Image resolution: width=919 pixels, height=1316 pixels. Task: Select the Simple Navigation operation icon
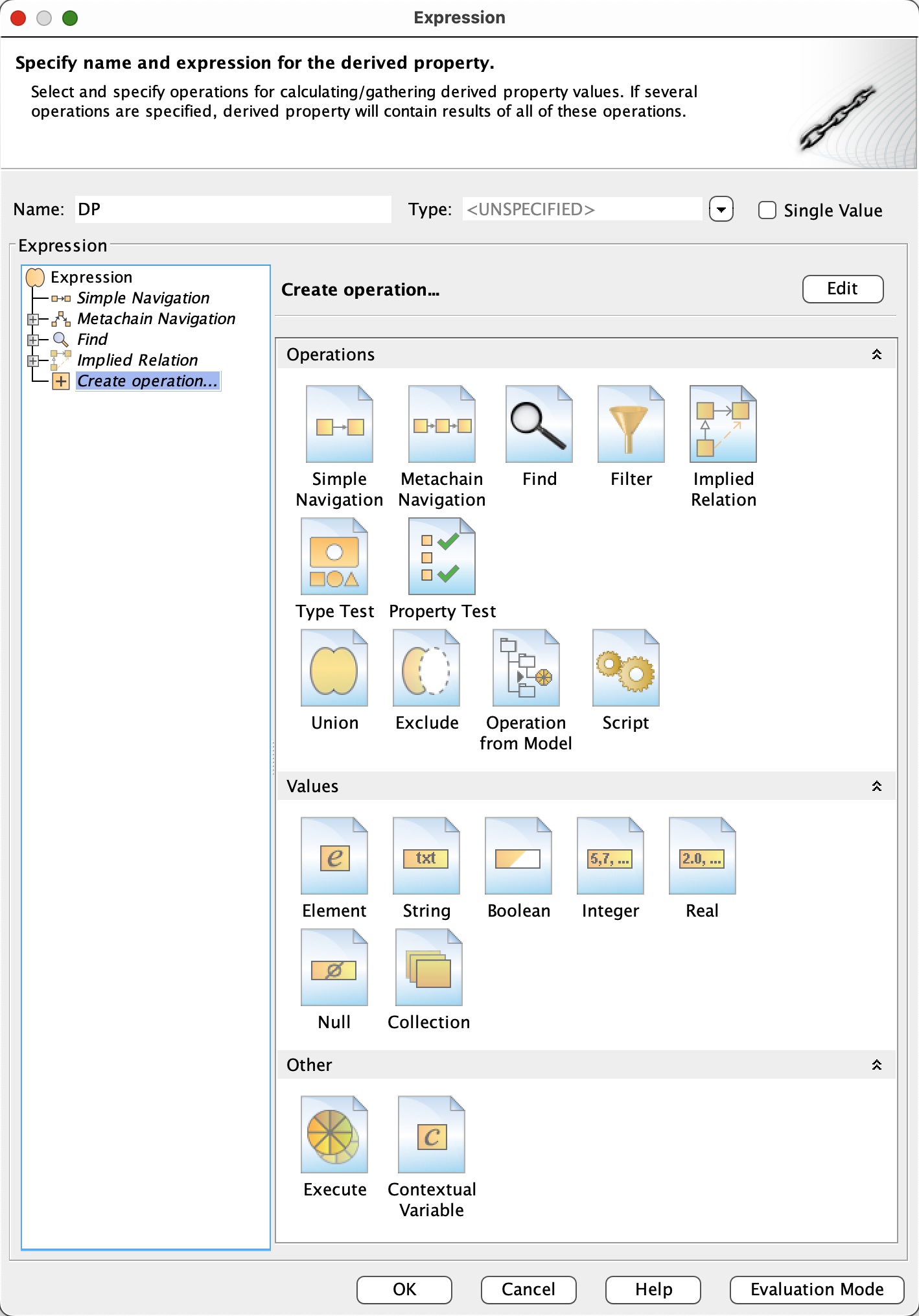tap(339, 425)
